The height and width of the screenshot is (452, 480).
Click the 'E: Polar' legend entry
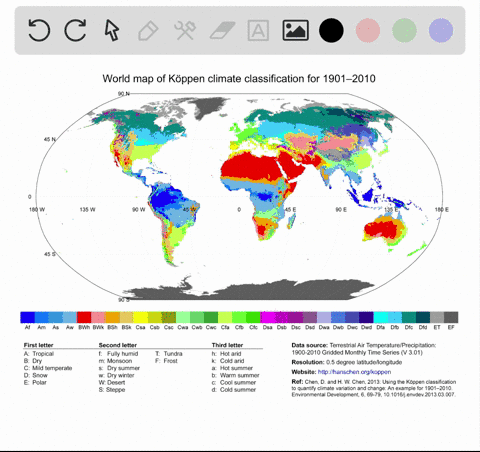(x=35, y=382)
